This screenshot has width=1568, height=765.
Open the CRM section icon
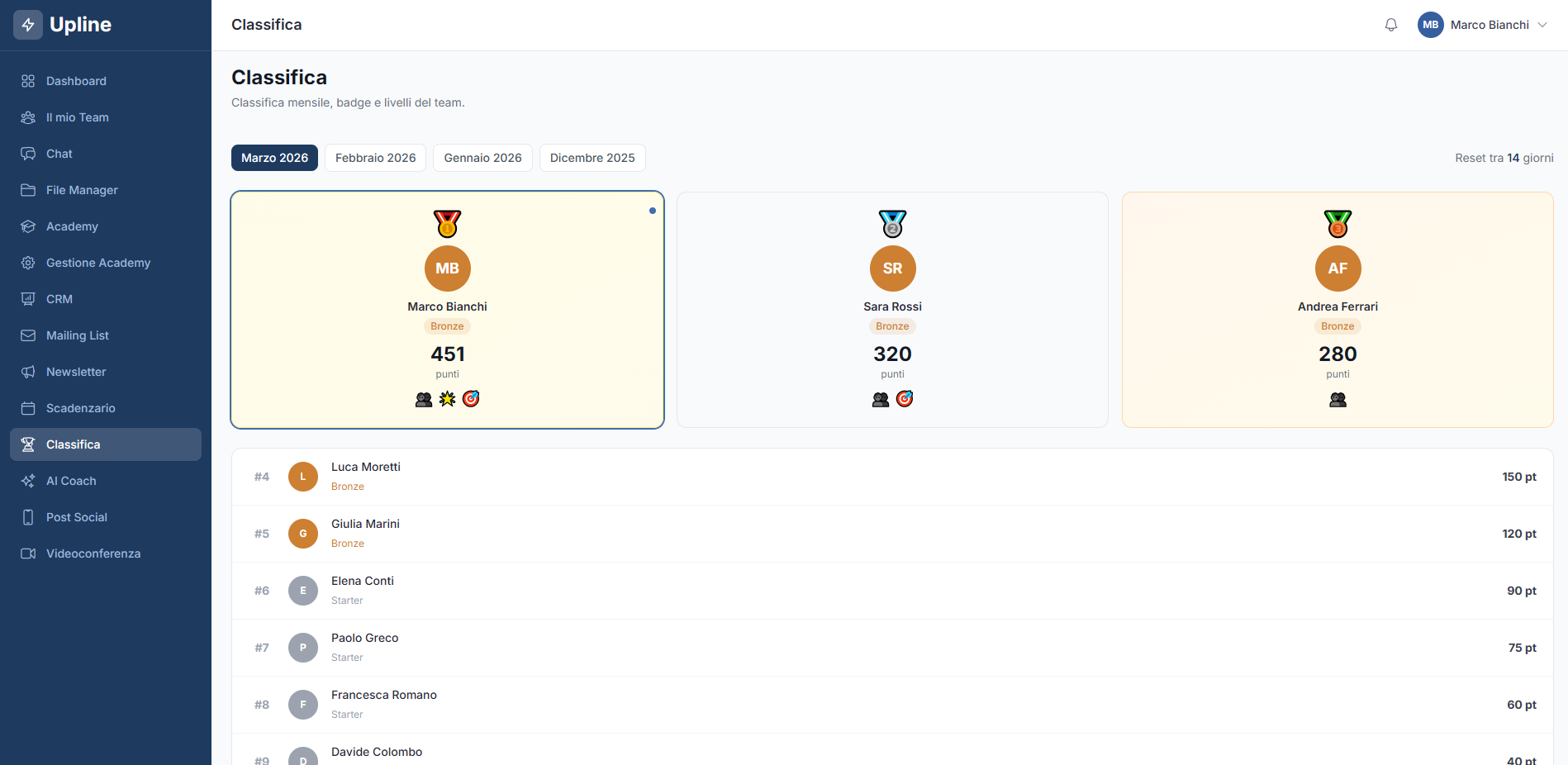[x=27, y=298]
